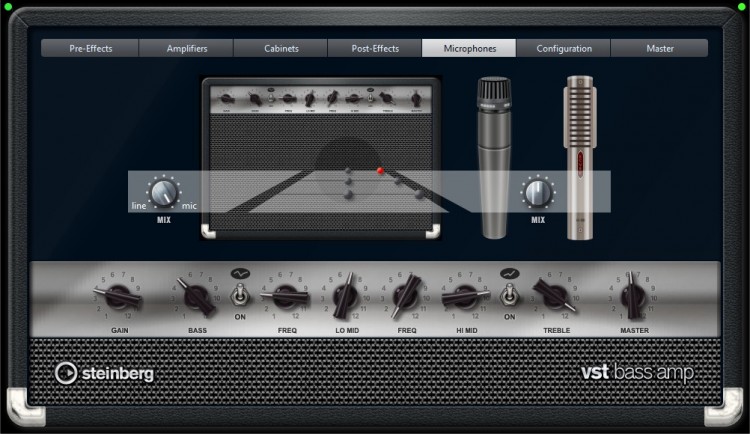Click the HI MID label text
Screen dimensions: 750x434
466,330
